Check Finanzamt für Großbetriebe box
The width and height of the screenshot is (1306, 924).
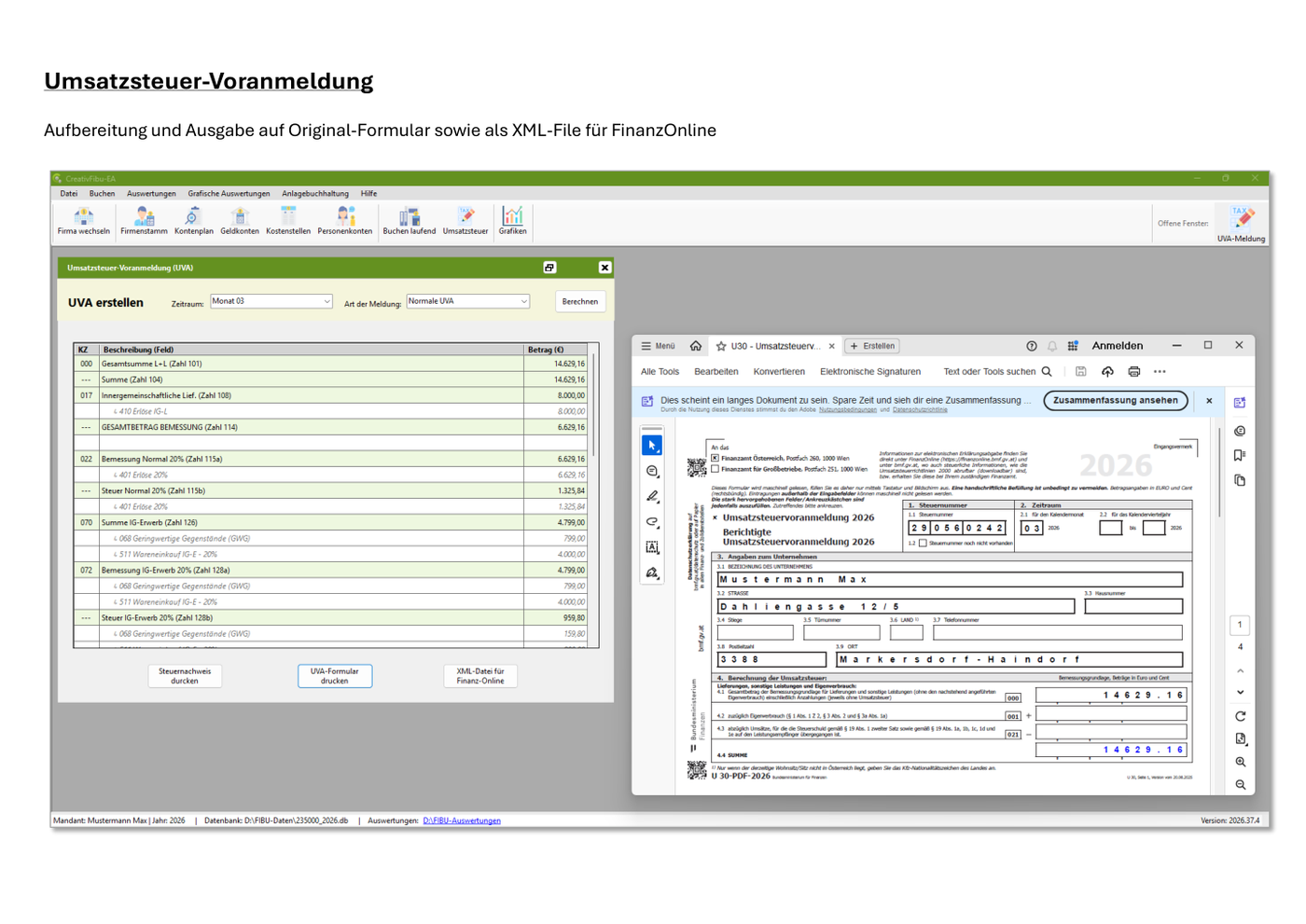[x=715, y=469]
